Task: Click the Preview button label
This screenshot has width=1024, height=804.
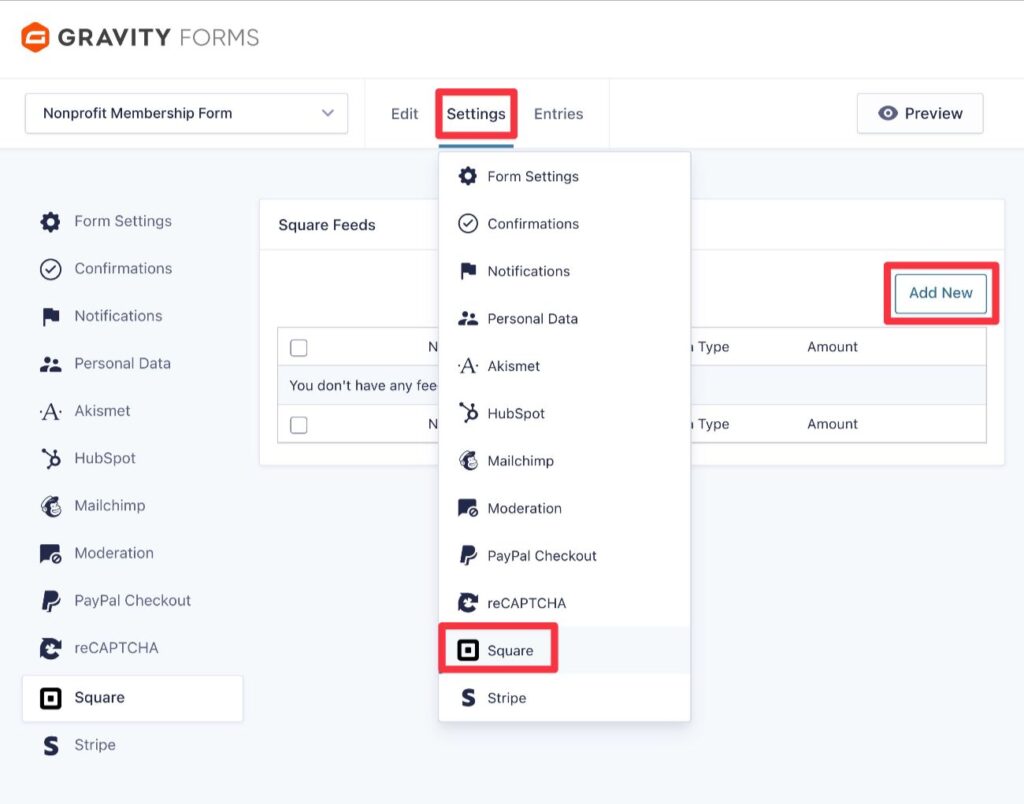Action: 933,113
